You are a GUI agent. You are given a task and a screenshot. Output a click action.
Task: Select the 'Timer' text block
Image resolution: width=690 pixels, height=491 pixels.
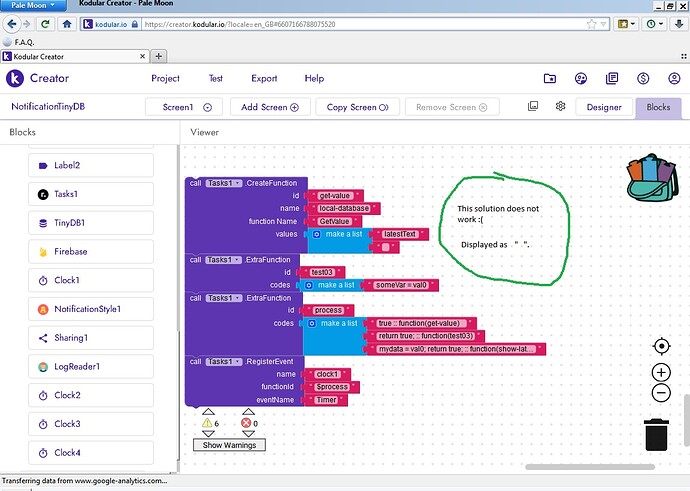tap(326, 400)
